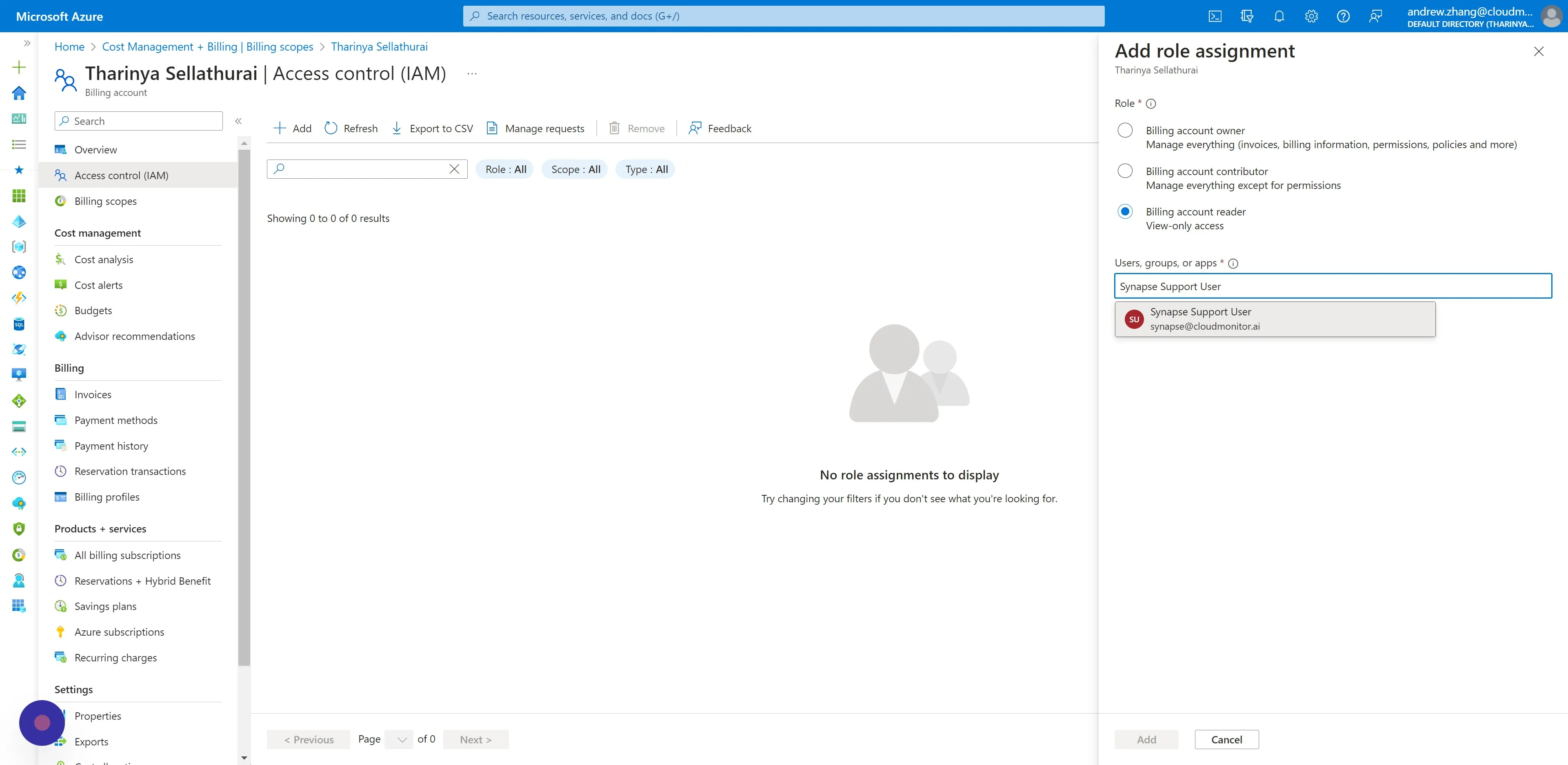Click the role assignments filter box
This screenshot has height=765, width=1568.
pyautogui.click(x=367, y=169)
